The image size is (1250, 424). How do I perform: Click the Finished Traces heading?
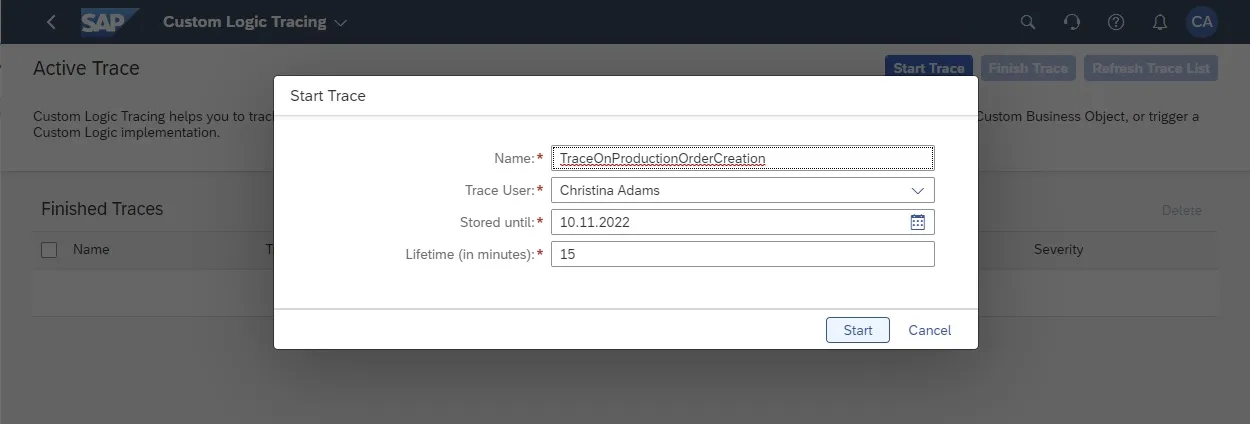pos(102,209)
